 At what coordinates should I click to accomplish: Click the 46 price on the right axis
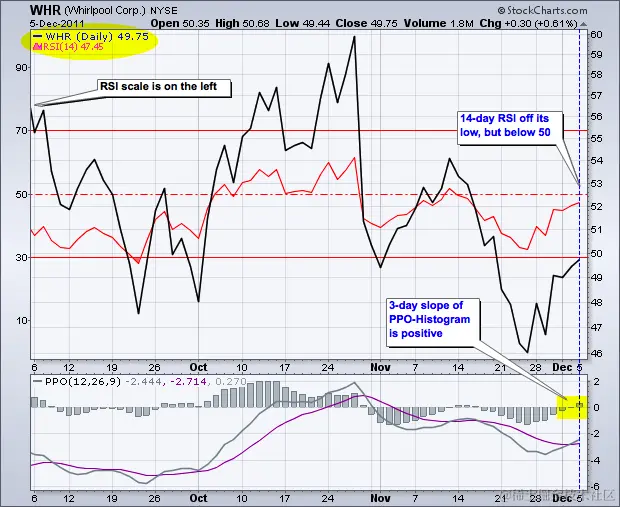(x=596, y=353)
